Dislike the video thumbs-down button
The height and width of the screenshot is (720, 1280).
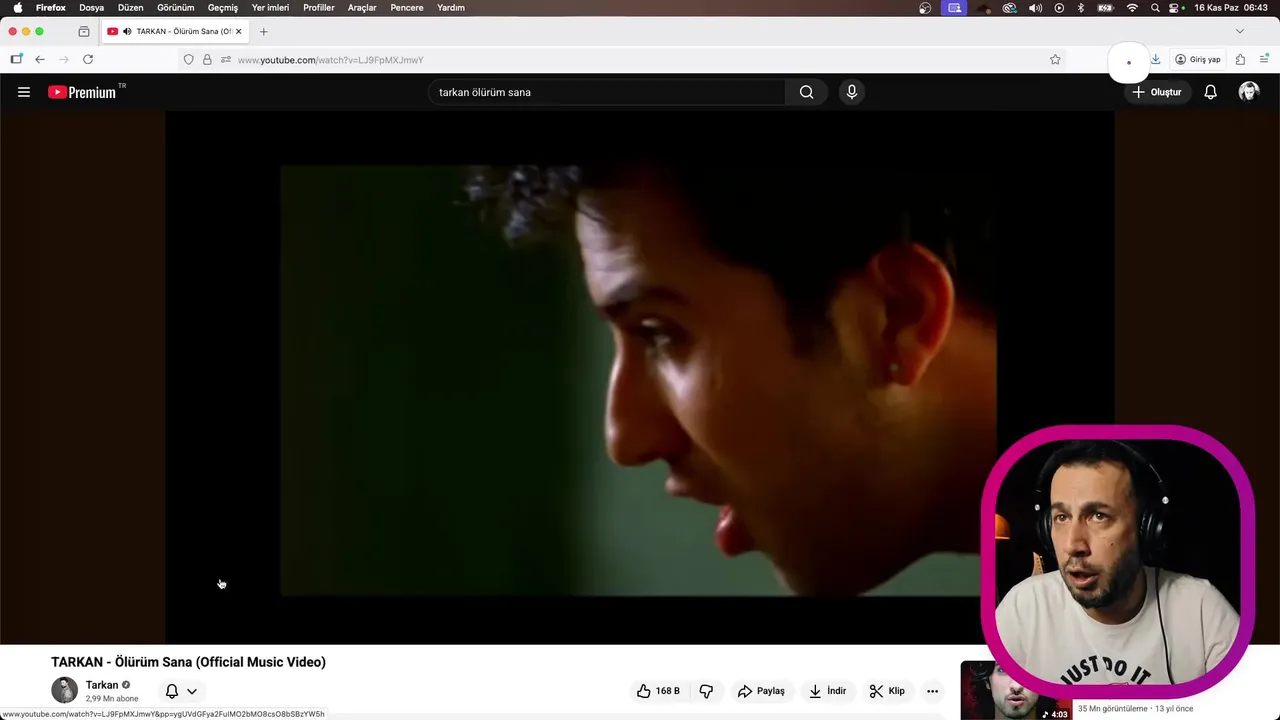(706, 691)
